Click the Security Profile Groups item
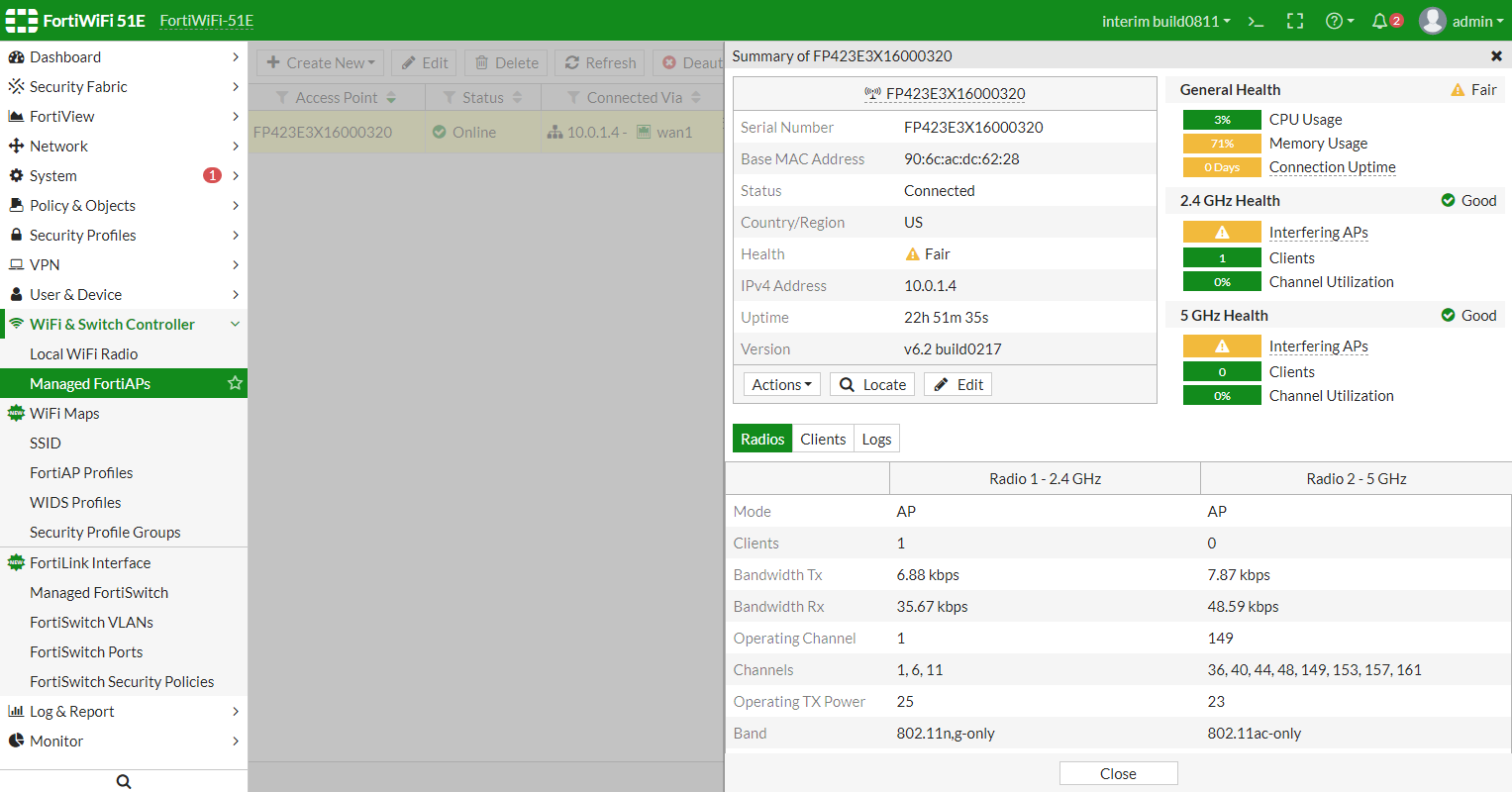This screenshot has width=1512, height=792. tap(124, 533)
